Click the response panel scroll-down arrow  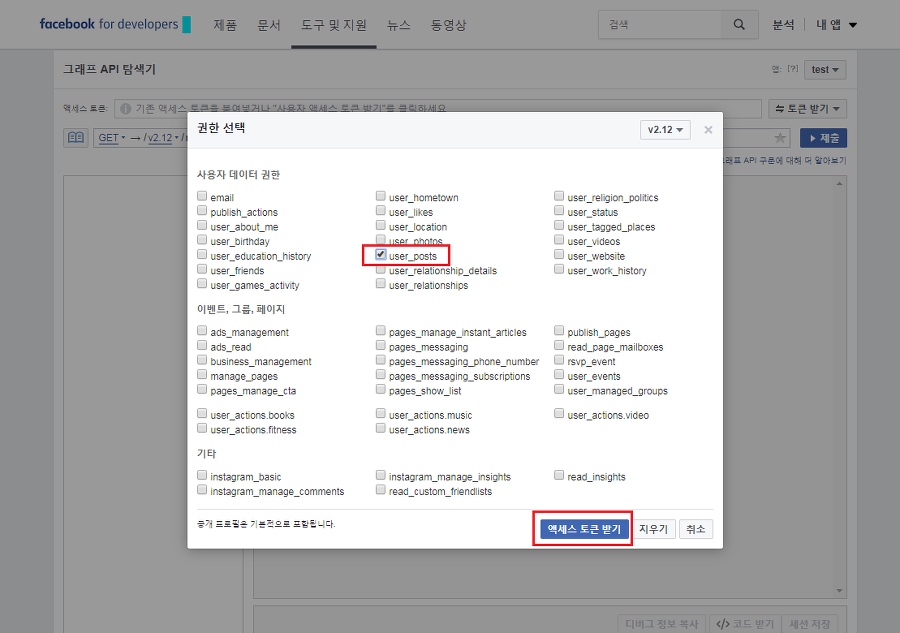coord(839,591)
